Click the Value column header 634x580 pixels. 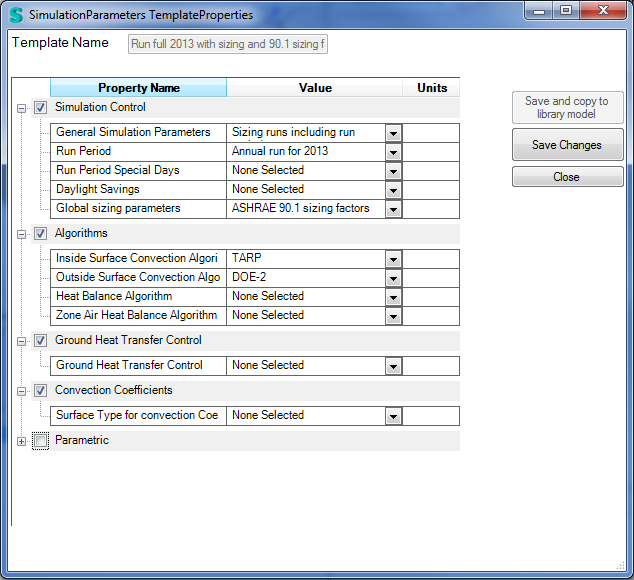pos(315,88)
